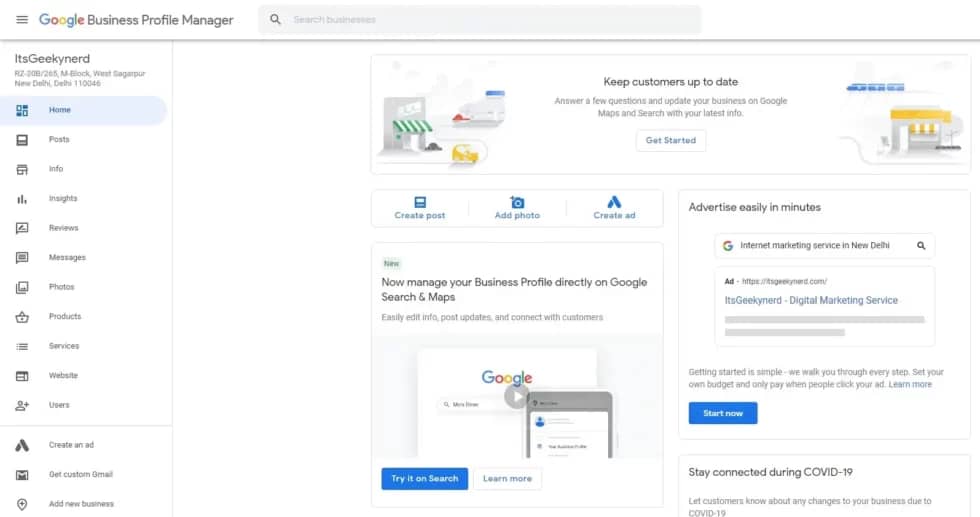Viewport: 980px width, 517px height.
Task: Open Insights in the sidebar
Action: pyautogui.click(x=63, y=198)
